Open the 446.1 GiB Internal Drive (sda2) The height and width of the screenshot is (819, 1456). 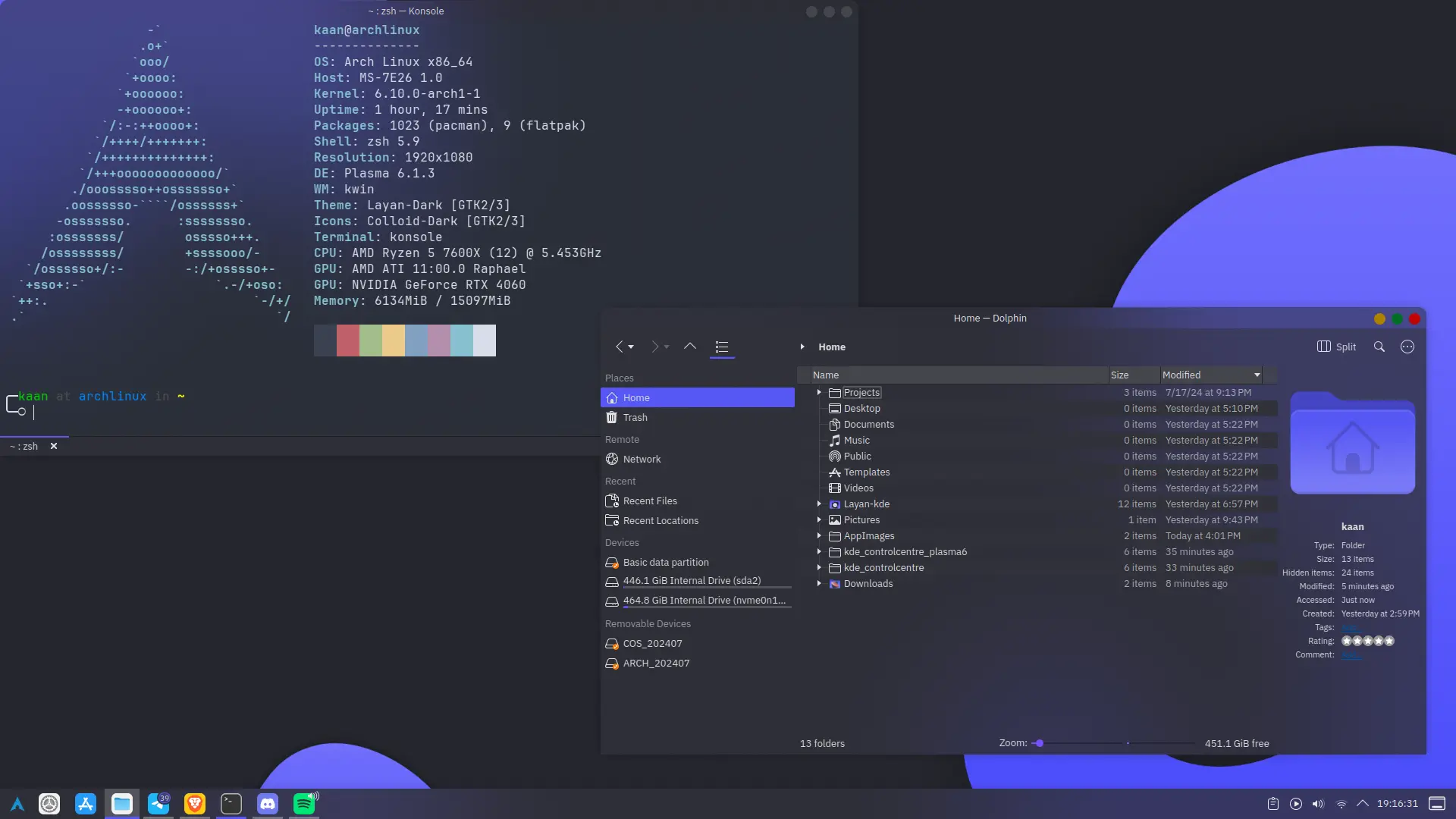pyautogui.click(x=698, y=581)
